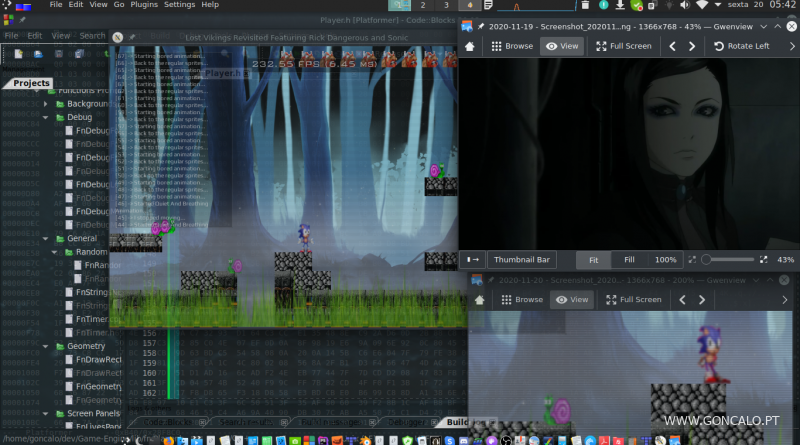This screenshot has width=800, height=445.
Task: Open the Go menu in the top panel
Action: point(119,5)
